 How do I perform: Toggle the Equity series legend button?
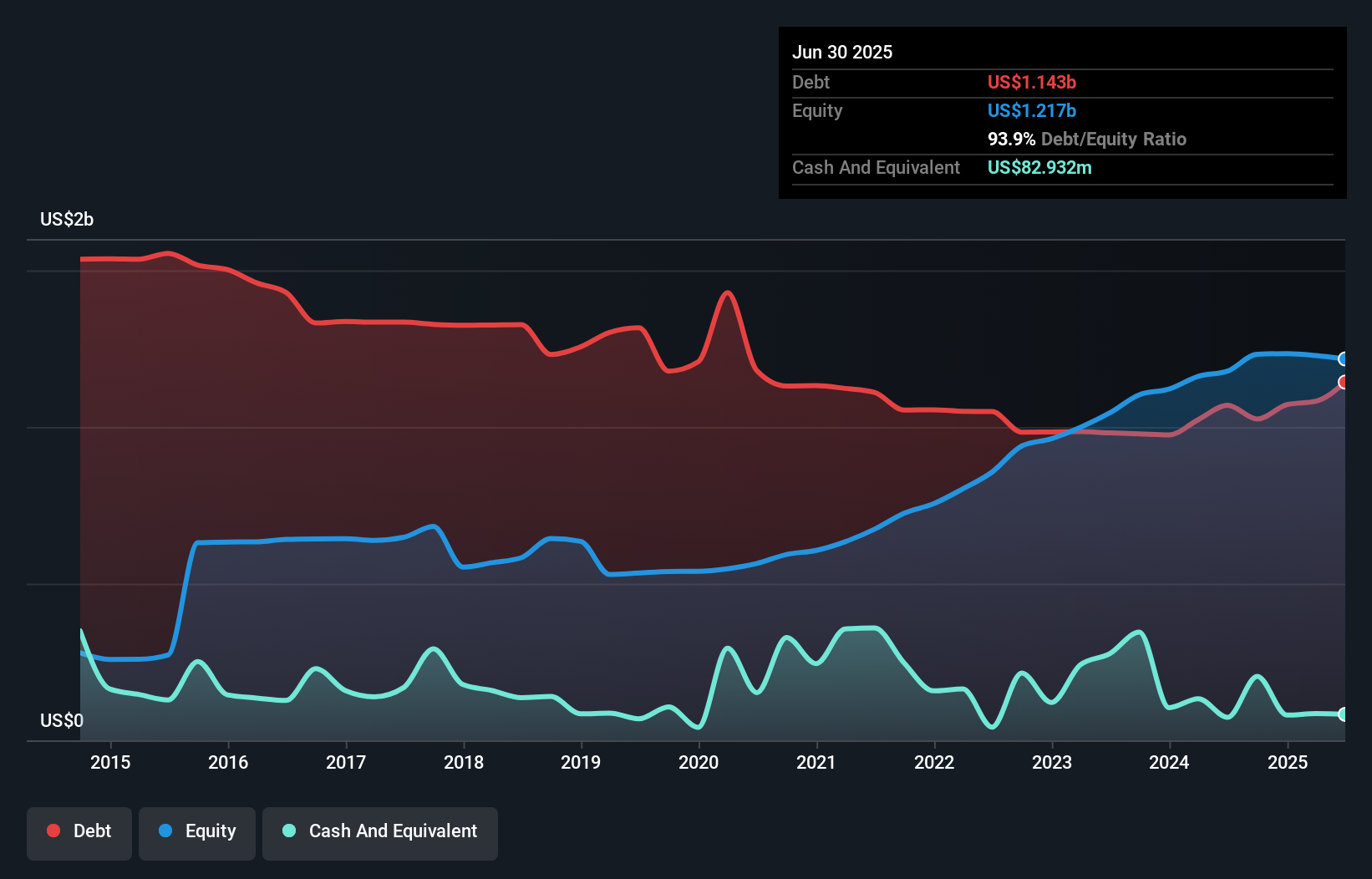197,833
